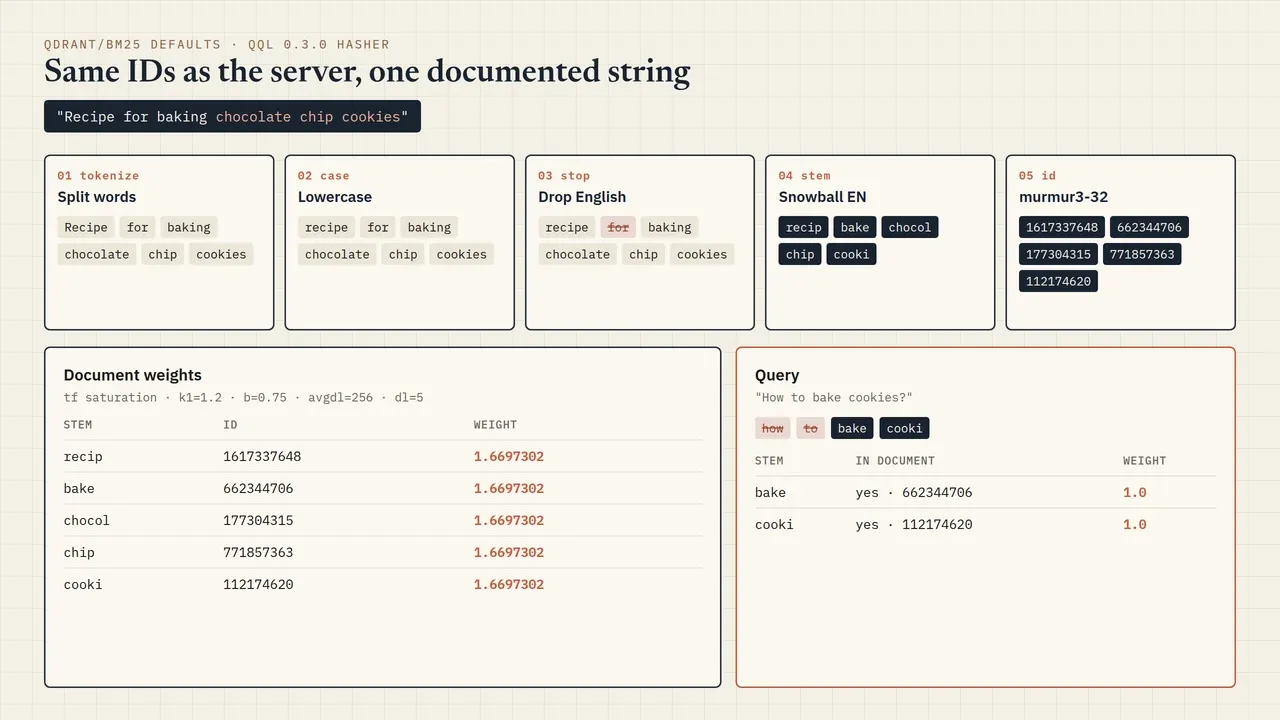Select struck-through "how" chip in Query panel

pyautogui.click(x=773, y=428)
